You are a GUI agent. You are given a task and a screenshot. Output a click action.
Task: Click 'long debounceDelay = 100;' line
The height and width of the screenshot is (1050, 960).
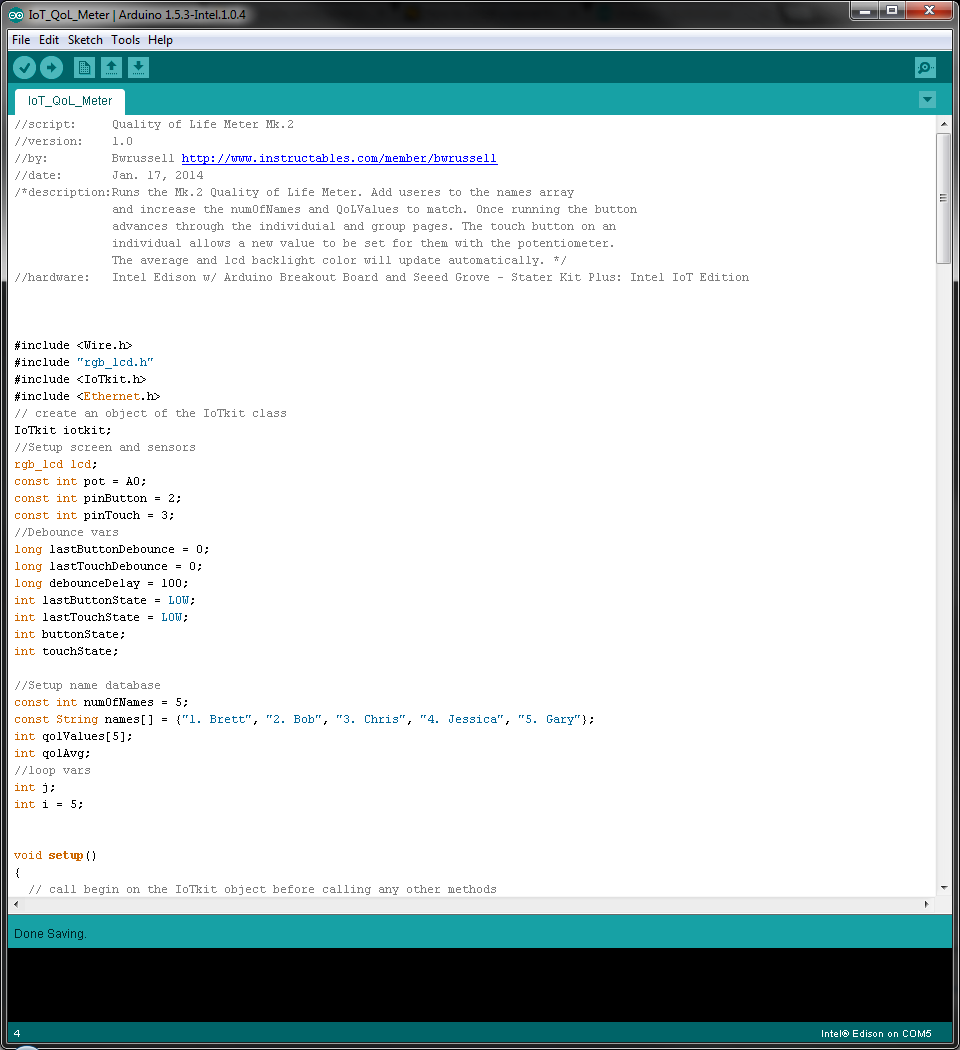[101, 583]
